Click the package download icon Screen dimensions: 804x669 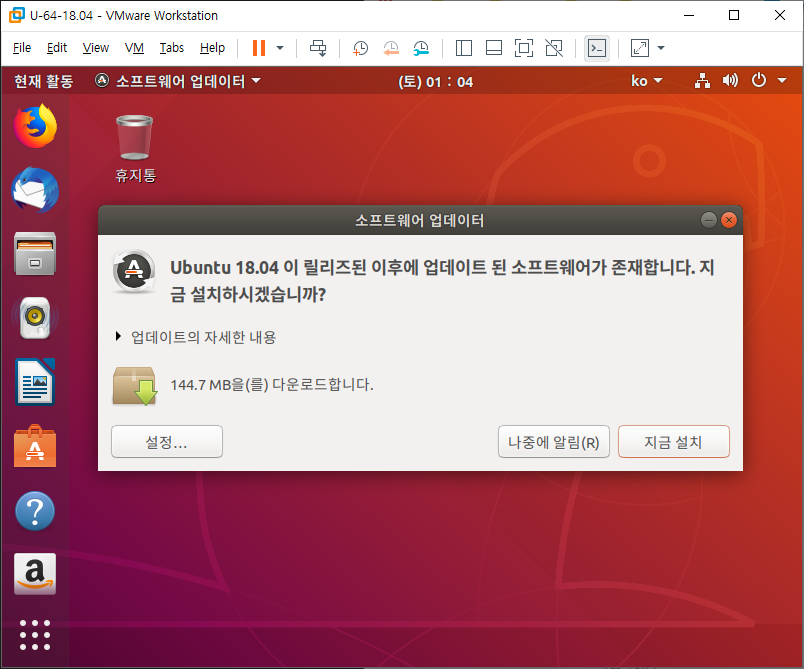click(x=135, y=386)
